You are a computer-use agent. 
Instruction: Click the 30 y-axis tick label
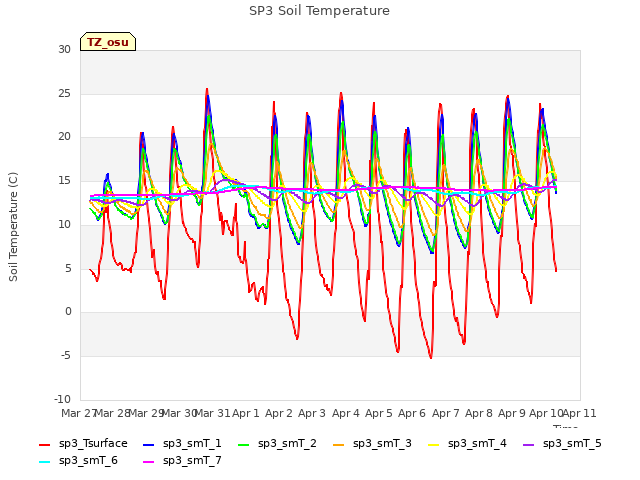[x=64, y=49]
